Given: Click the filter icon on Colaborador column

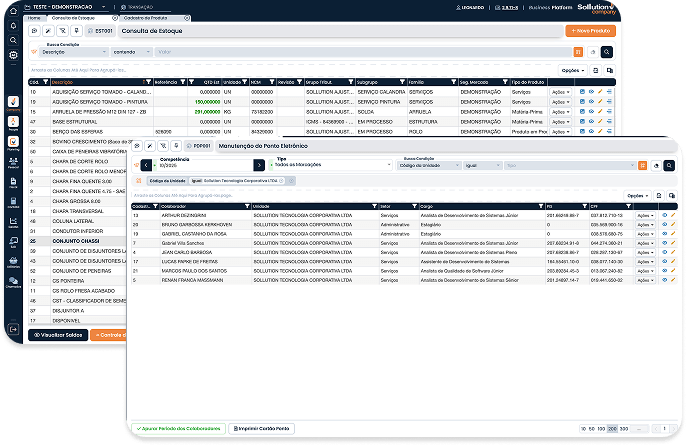Looking at the screenshot, I should [x=247, y=206].
